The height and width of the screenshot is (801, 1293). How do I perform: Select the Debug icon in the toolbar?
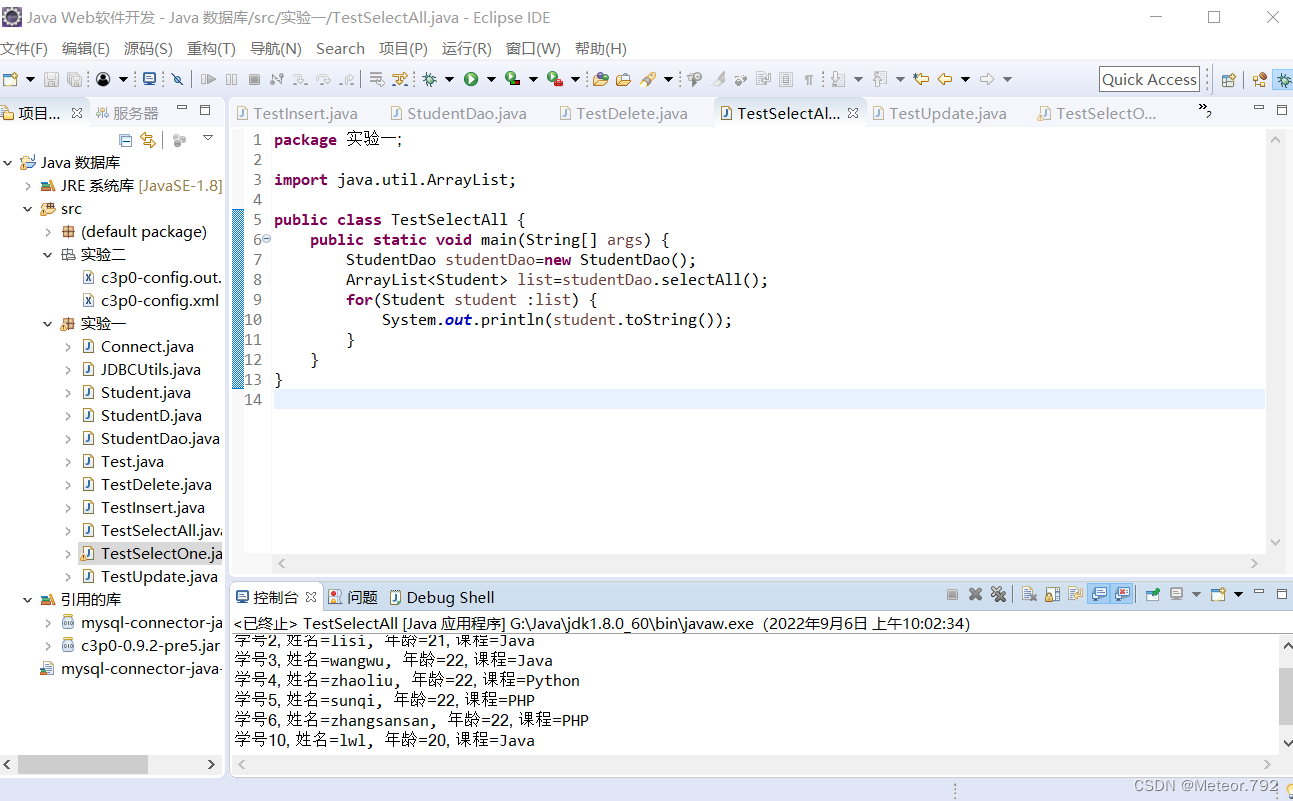430,79
